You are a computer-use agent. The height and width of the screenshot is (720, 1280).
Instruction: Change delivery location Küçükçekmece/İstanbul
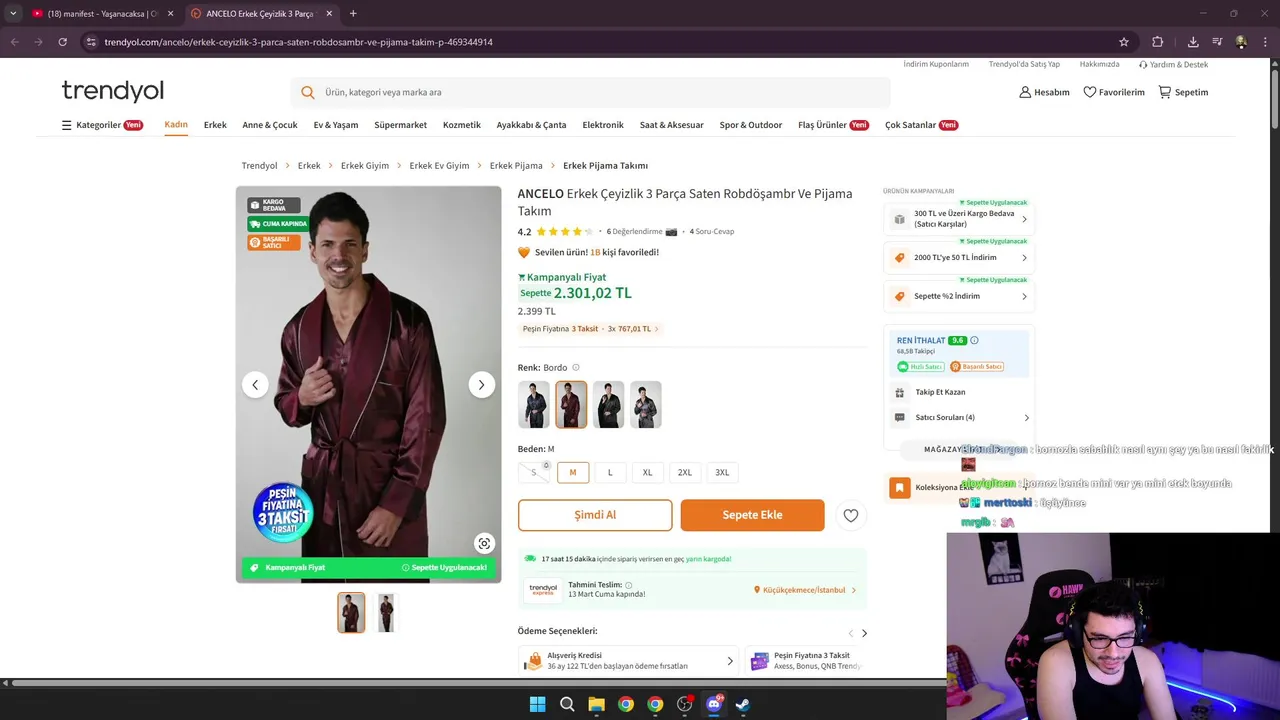[805, 590]
